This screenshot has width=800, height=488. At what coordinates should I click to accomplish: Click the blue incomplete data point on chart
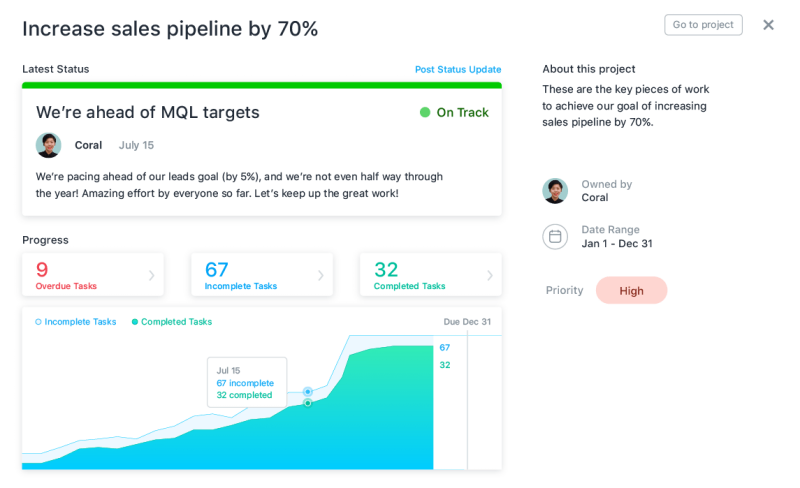[308, 392]
